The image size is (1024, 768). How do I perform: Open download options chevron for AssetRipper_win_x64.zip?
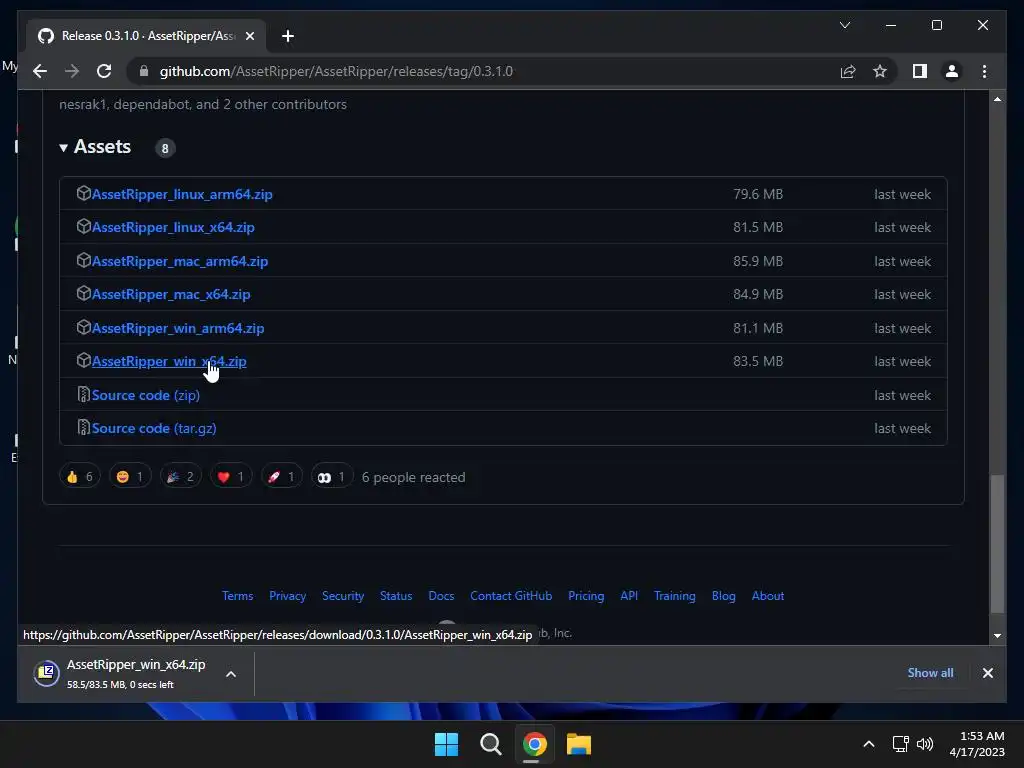[231, 674]
